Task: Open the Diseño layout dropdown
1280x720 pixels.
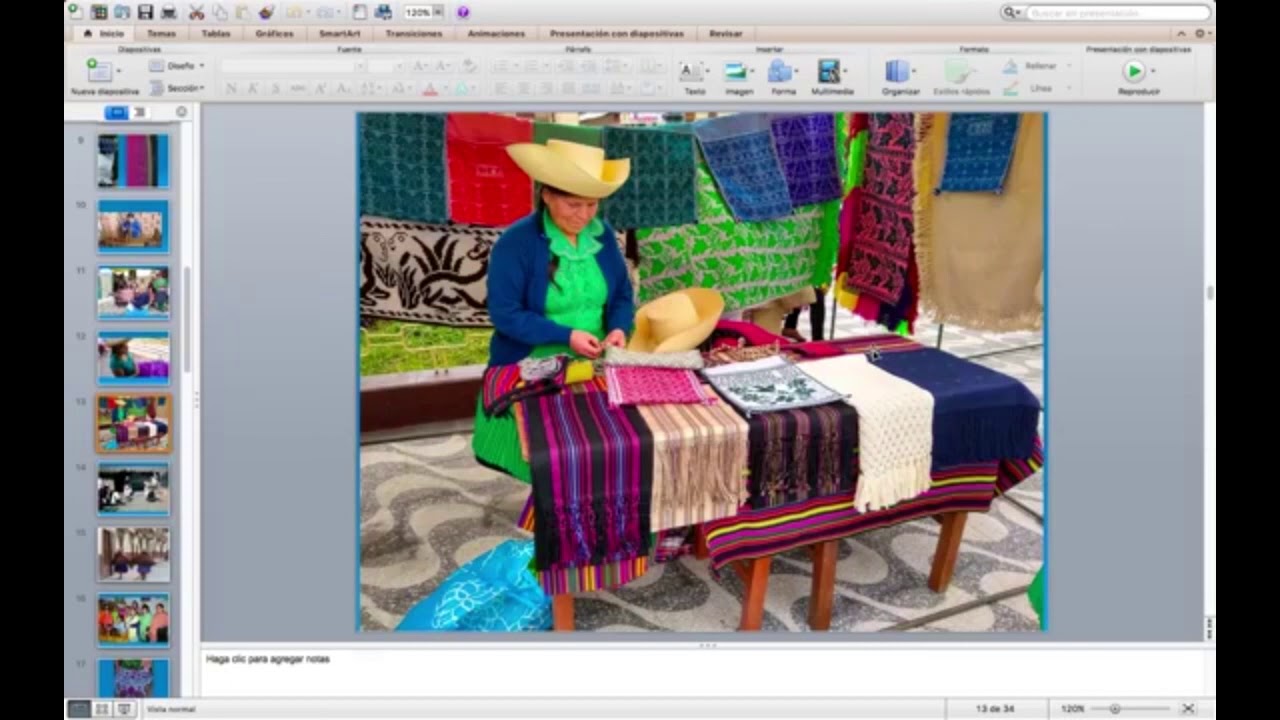Action: tap(176, 66)
